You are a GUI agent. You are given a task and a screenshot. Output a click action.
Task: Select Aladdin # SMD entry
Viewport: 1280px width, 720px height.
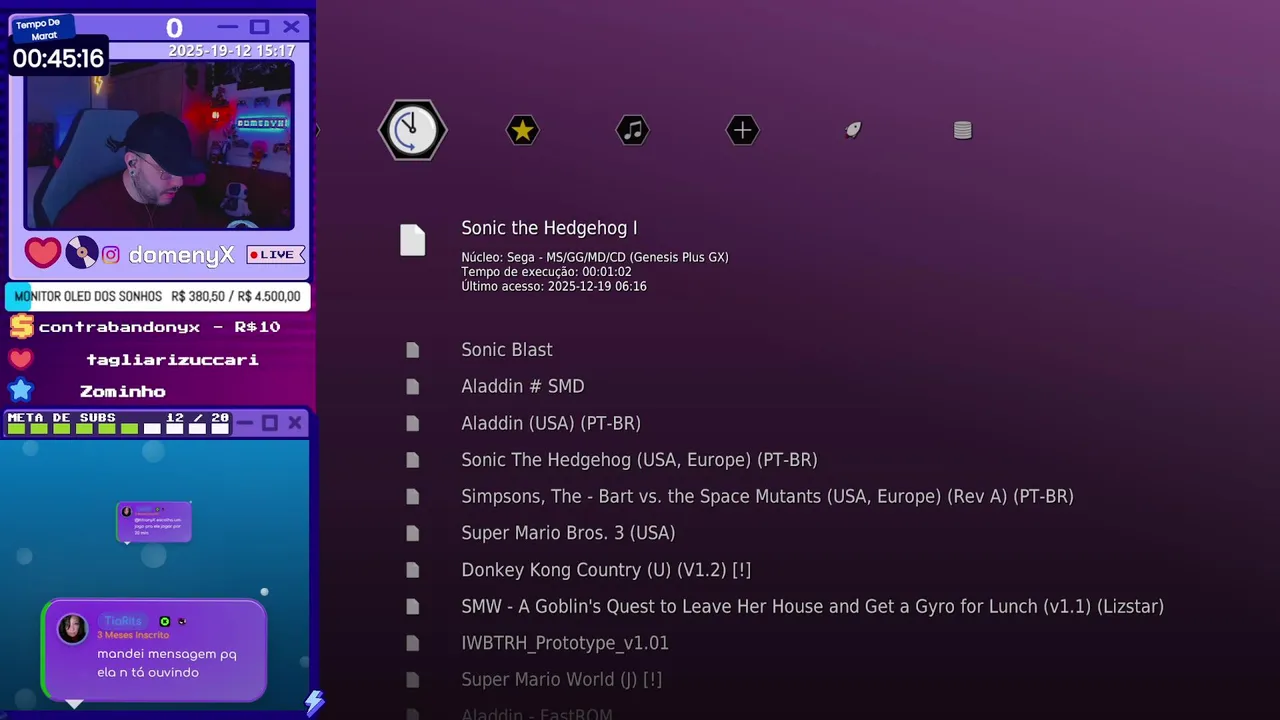(x=523, y=386)
